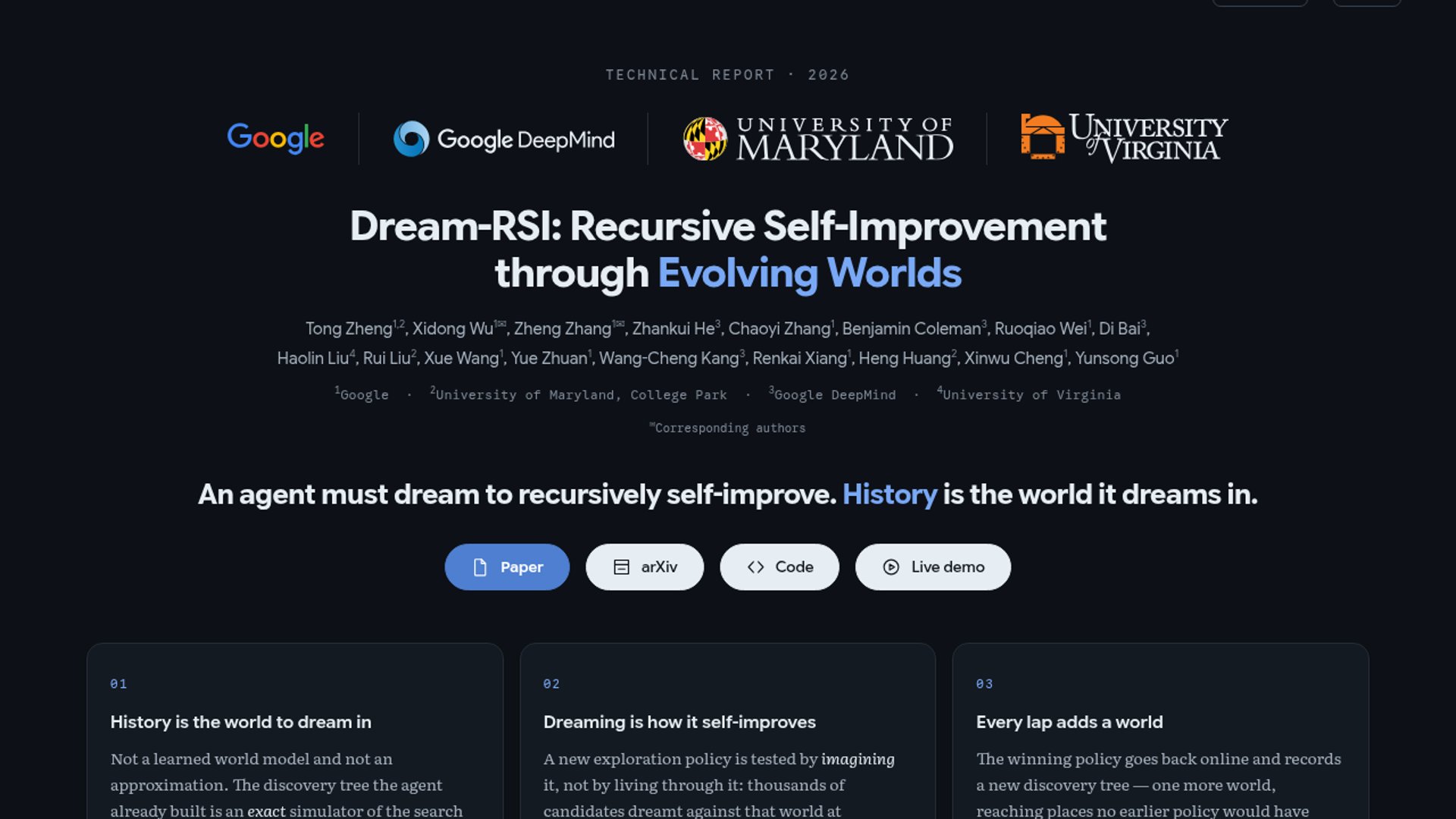The height and width of the screenshot is (819, 1456).
Task: Click the University of Maryland logo
Action: click(x=817, y=139)
